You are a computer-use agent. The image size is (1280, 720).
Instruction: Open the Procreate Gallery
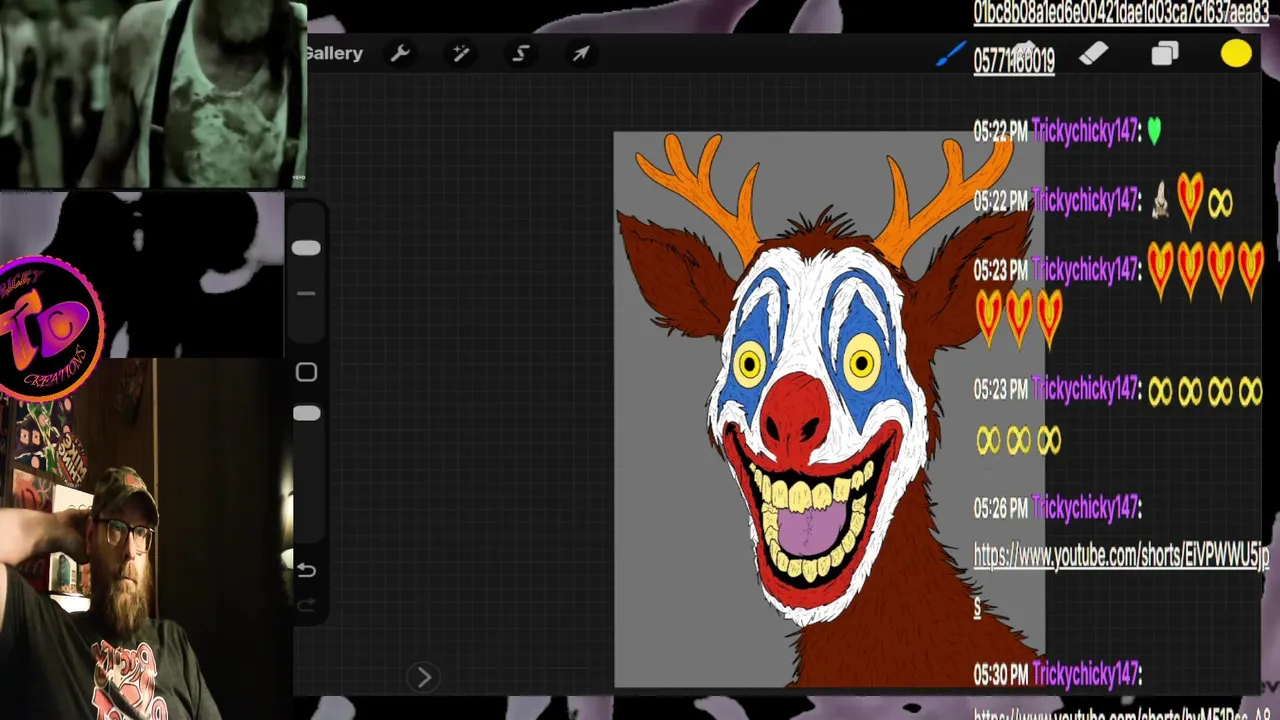(334, 54)
